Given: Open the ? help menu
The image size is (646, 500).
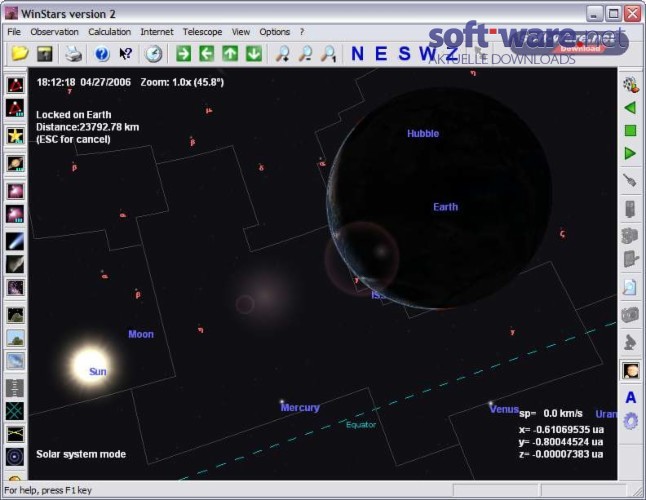Looking at the screenshot, I should point(302,32).
